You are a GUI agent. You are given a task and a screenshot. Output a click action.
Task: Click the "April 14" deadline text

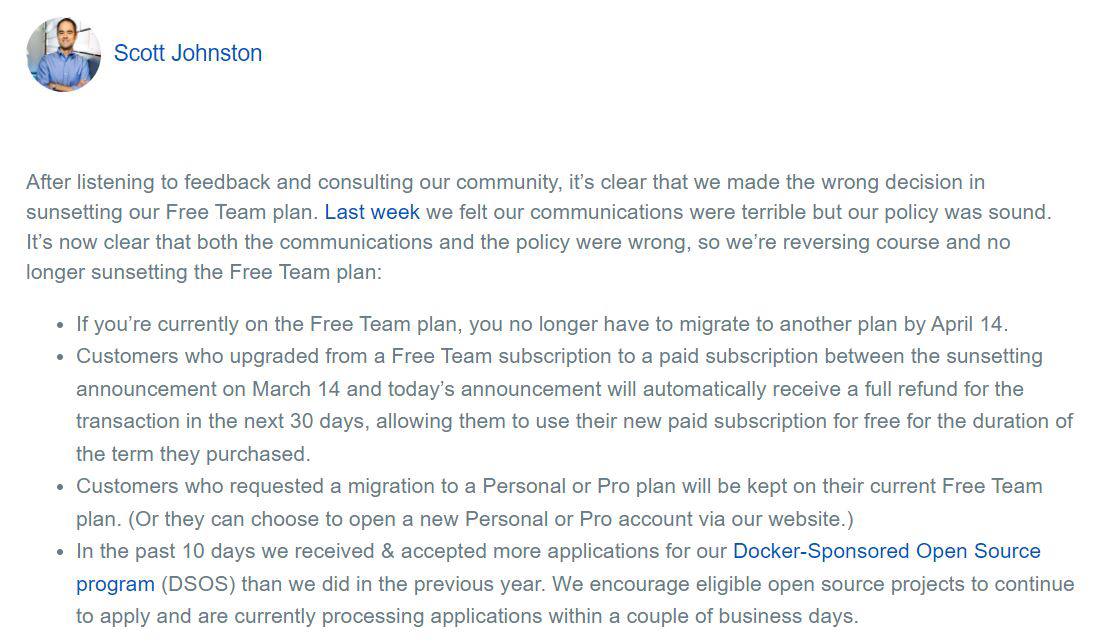tap(969, 324)
